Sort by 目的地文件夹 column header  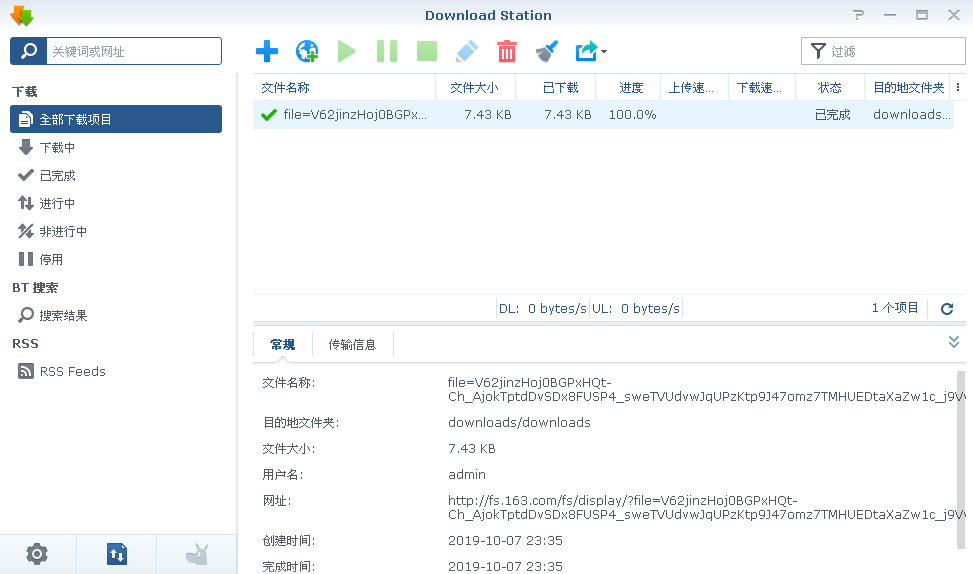(907, 87)
